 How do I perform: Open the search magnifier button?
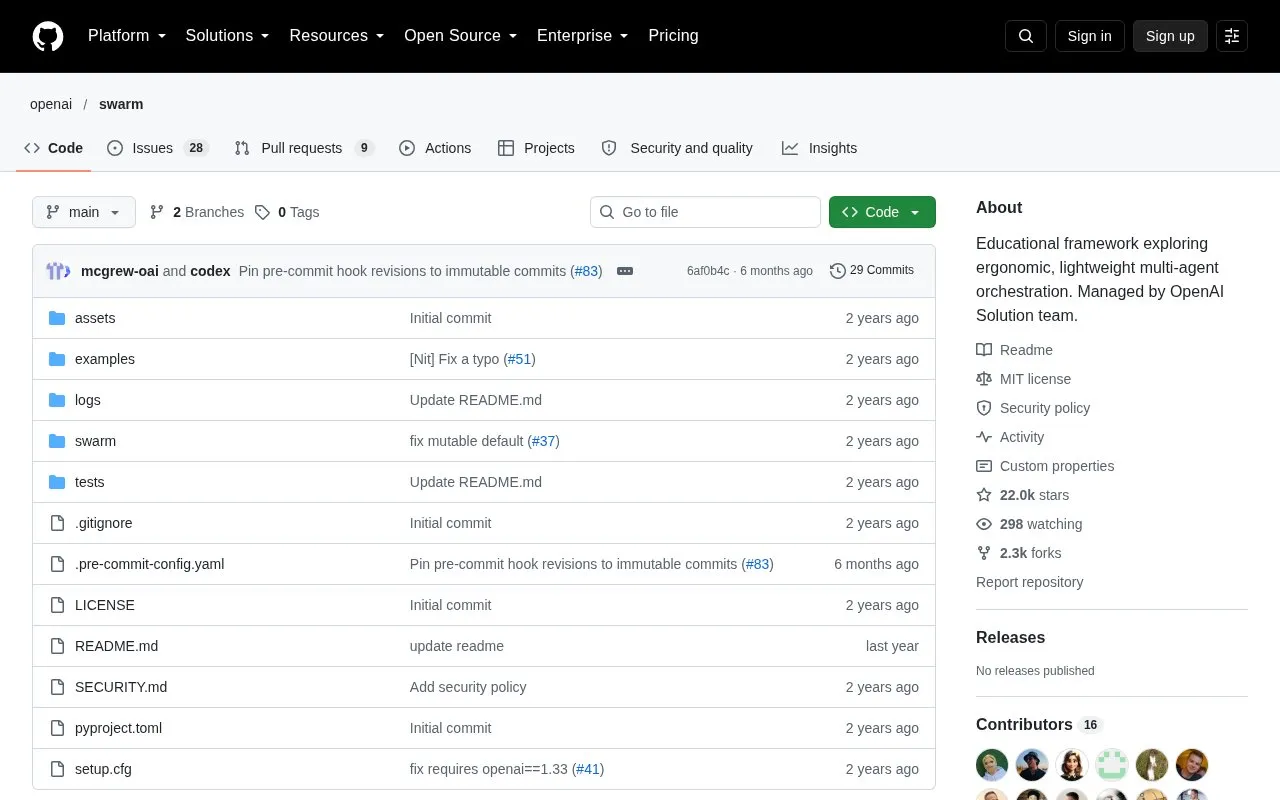click(1026, 36)
